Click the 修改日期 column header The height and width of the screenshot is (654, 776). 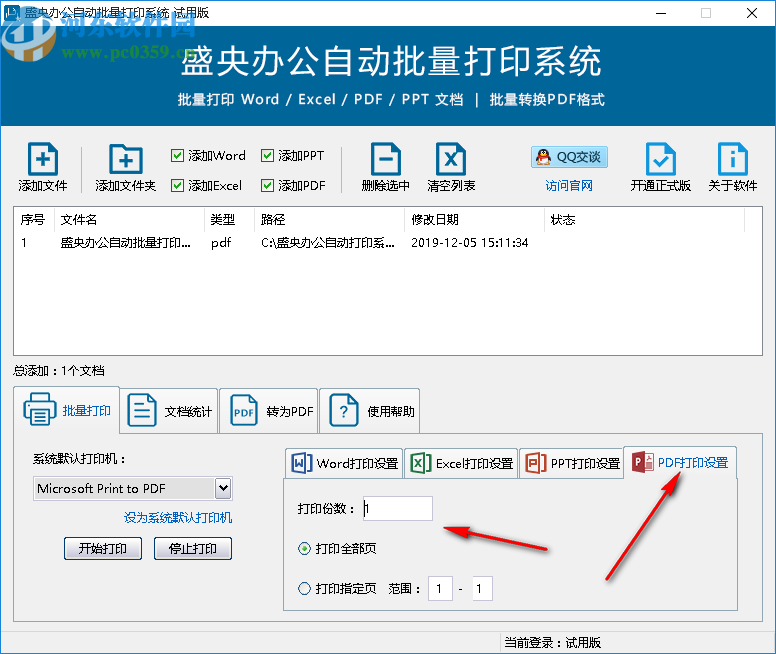click(475, 219)
